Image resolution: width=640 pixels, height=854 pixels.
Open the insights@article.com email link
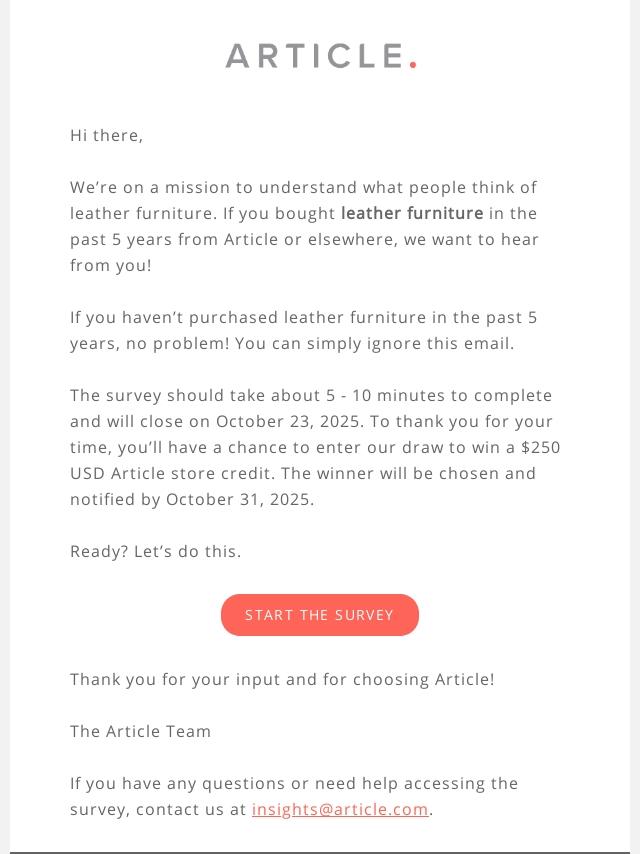coord(340,810)
